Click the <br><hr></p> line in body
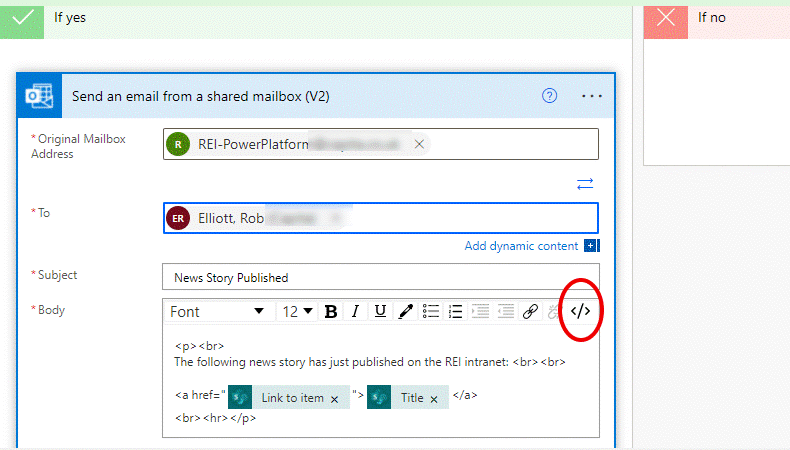This screenshot has width=790, height=450. (215, 418)
